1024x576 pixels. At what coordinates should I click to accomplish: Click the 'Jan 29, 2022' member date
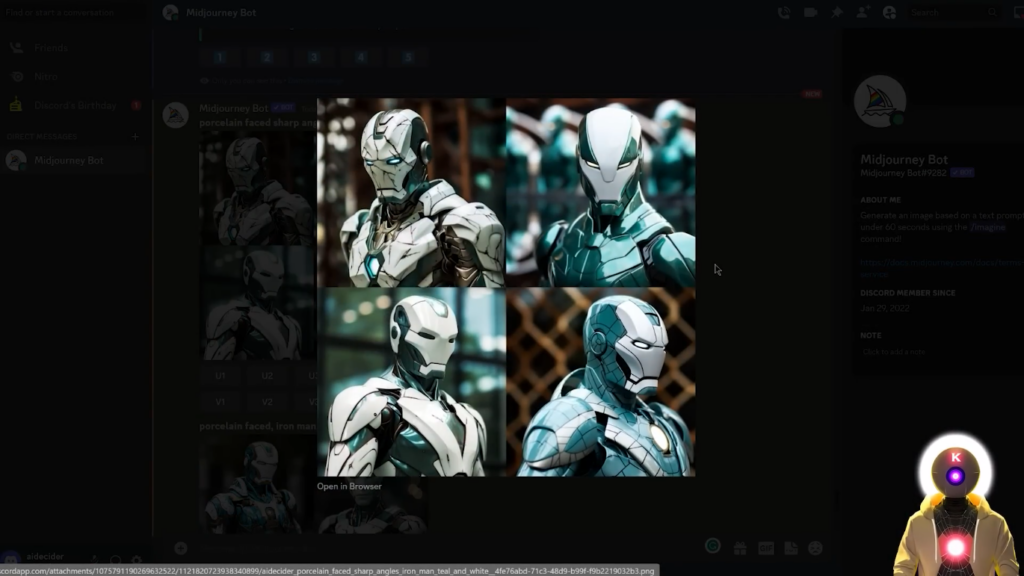[x=885, y=308]
